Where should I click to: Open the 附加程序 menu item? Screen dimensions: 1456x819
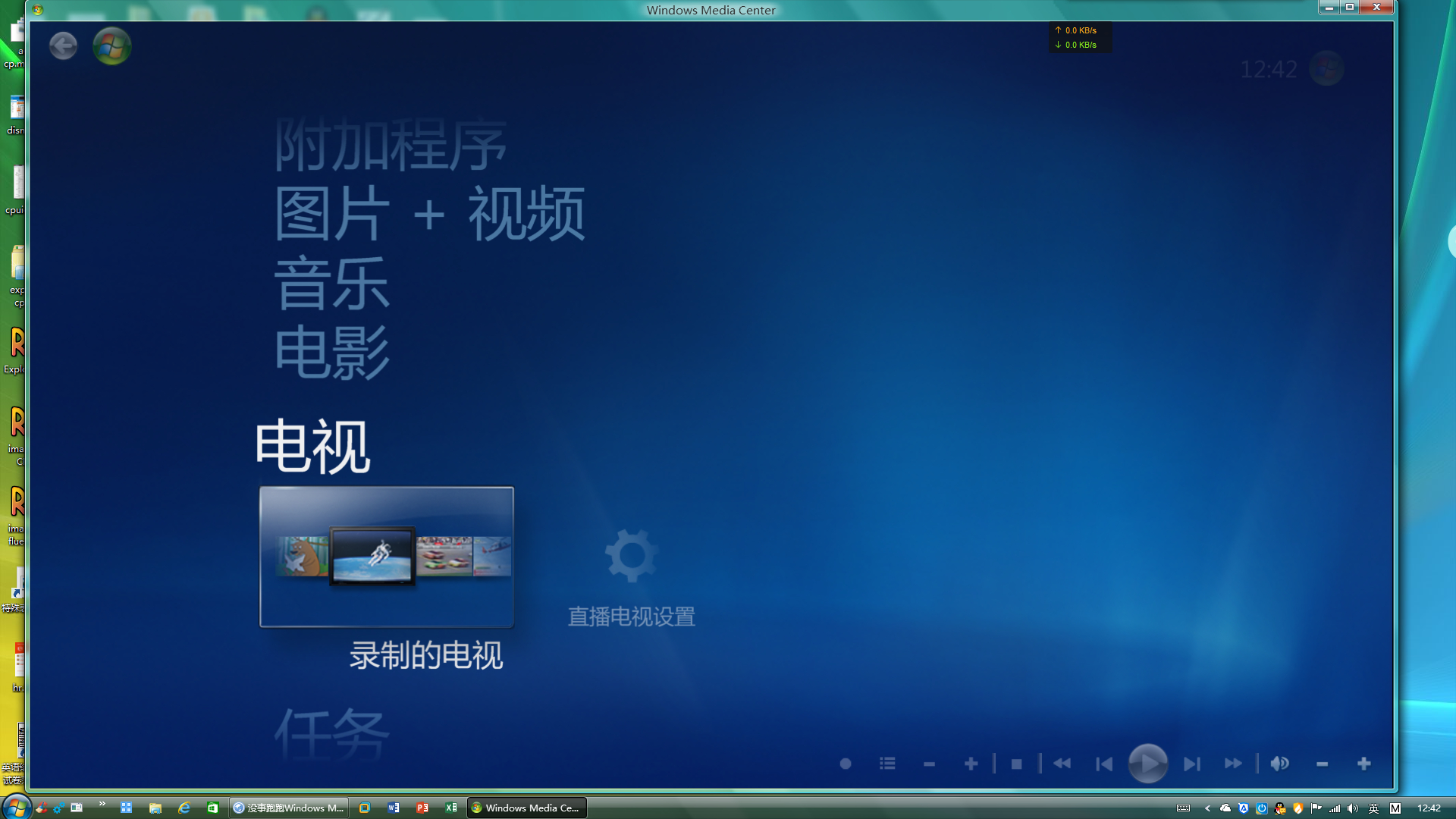click(391, 144)
